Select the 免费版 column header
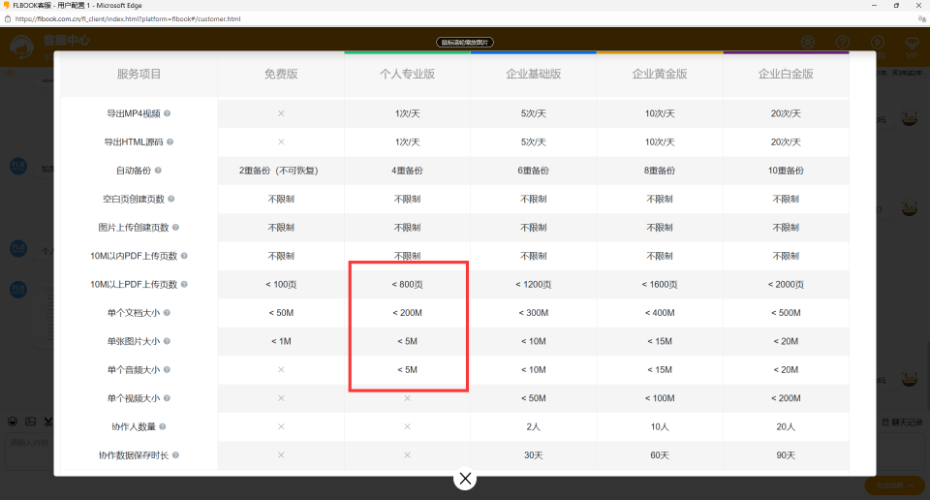Image resolution: width=930 pixels, height=500 pixels. pos(281,74)
